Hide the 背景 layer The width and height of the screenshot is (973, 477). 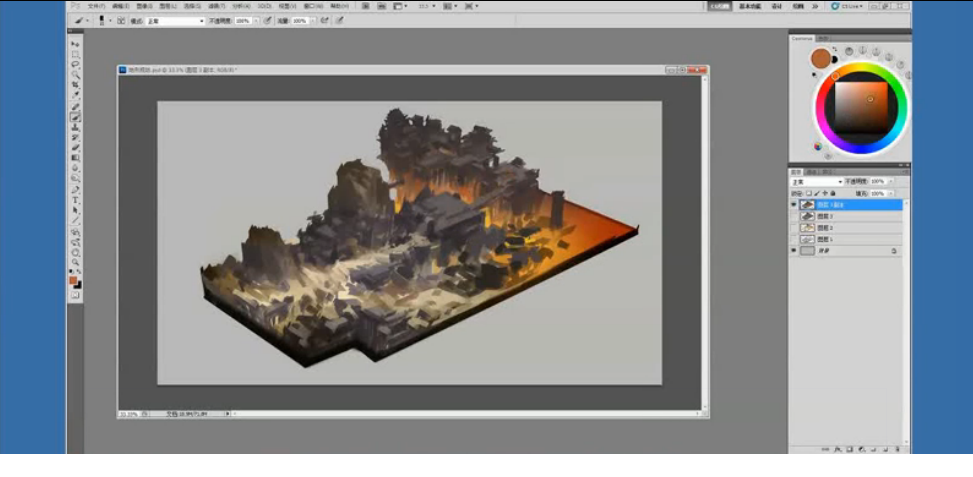(794, 251)
